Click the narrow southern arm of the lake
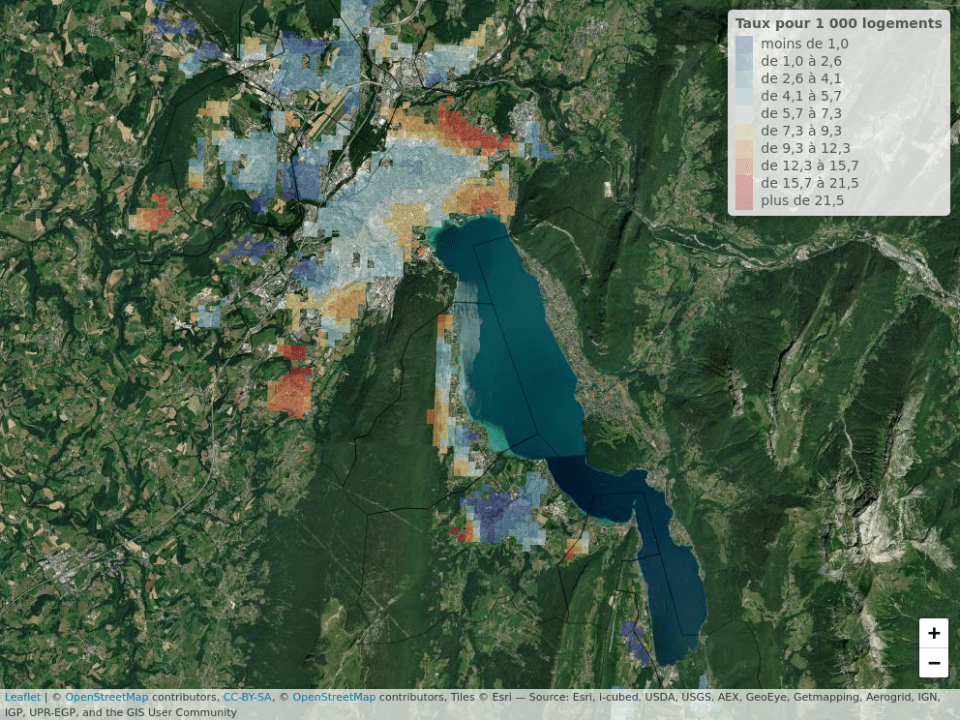The image size is (960, 720). coord(670,580)
